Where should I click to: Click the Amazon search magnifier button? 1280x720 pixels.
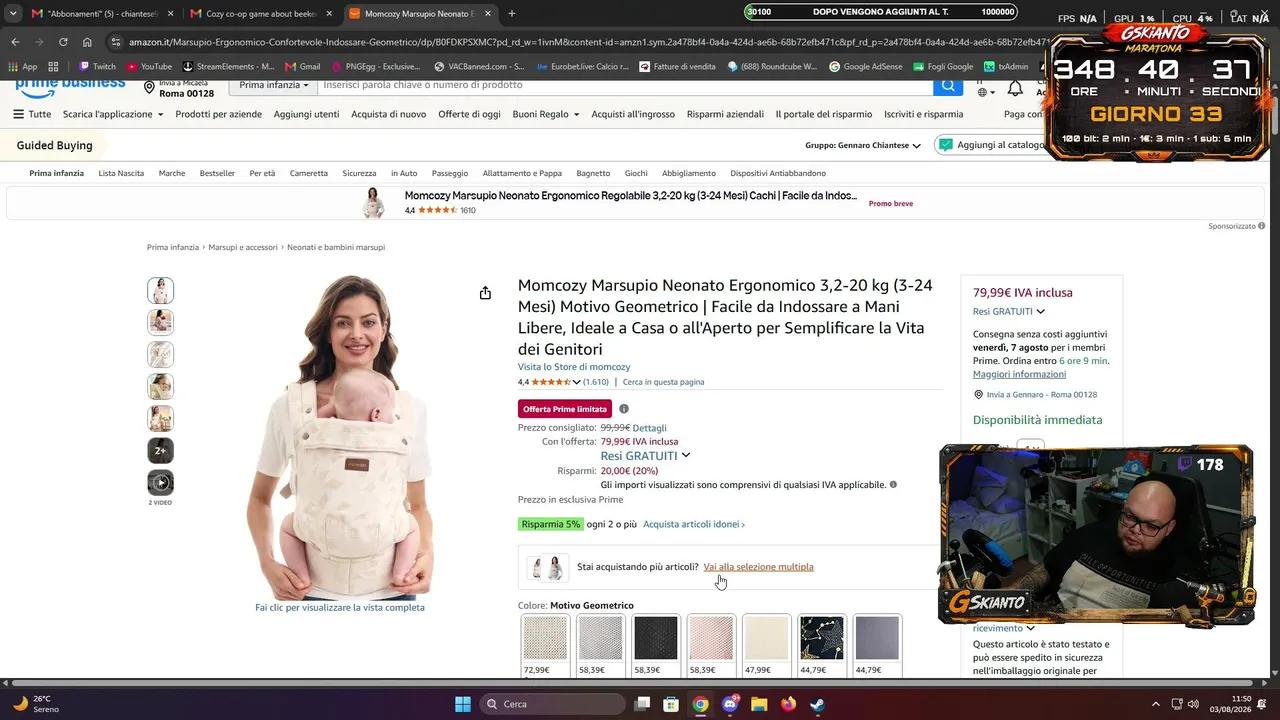coord(948,86)
